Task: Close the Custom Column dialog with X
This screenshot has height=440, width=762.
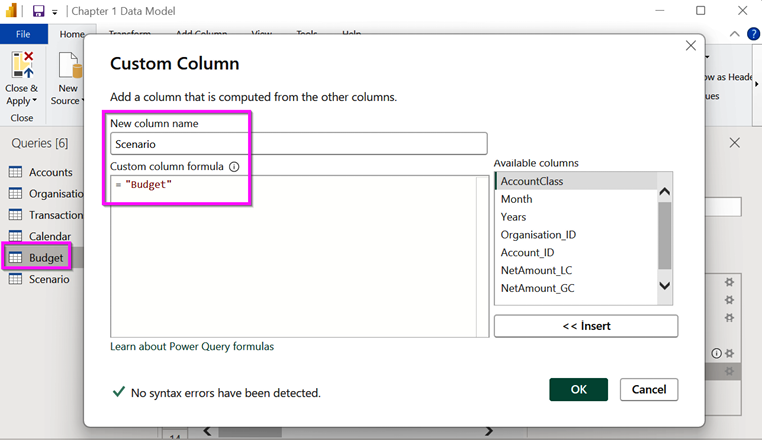Action: tap(690, 46)
